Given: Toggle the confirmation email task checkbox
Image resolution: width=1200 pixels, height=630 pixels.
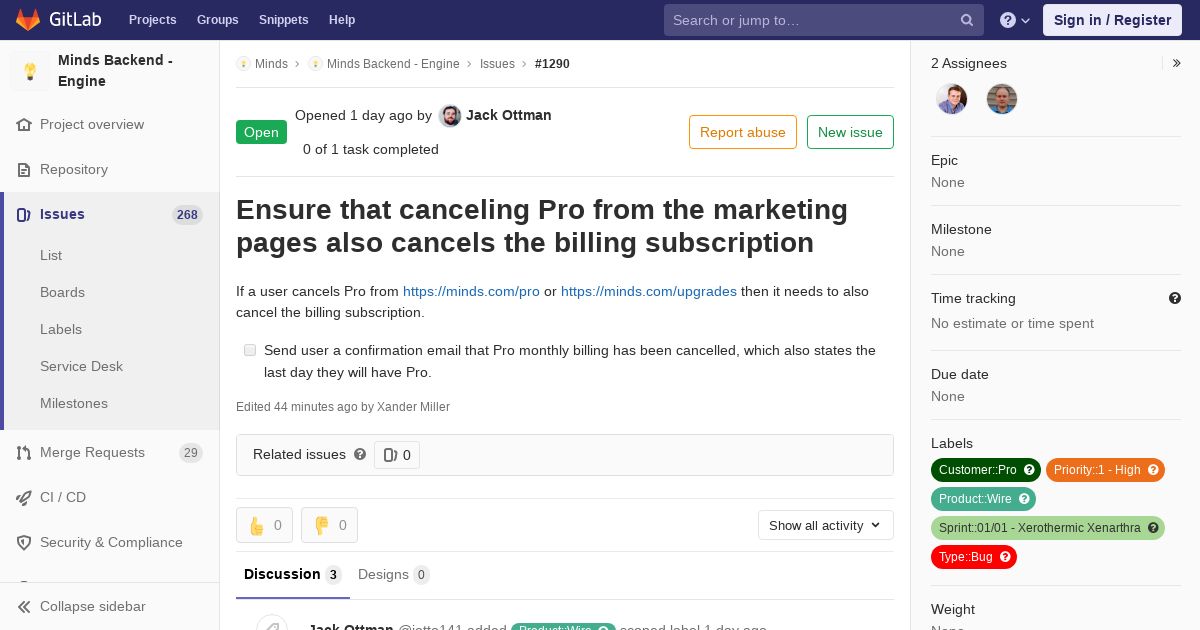Looking at the screenshot, I should coord(250,350).
